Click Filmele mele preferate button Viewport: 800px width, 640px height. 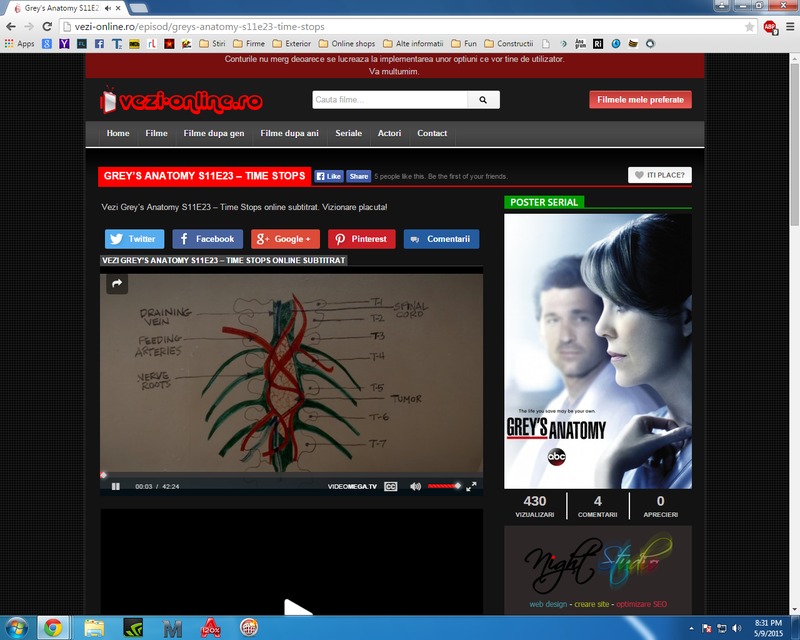(640, 100)
